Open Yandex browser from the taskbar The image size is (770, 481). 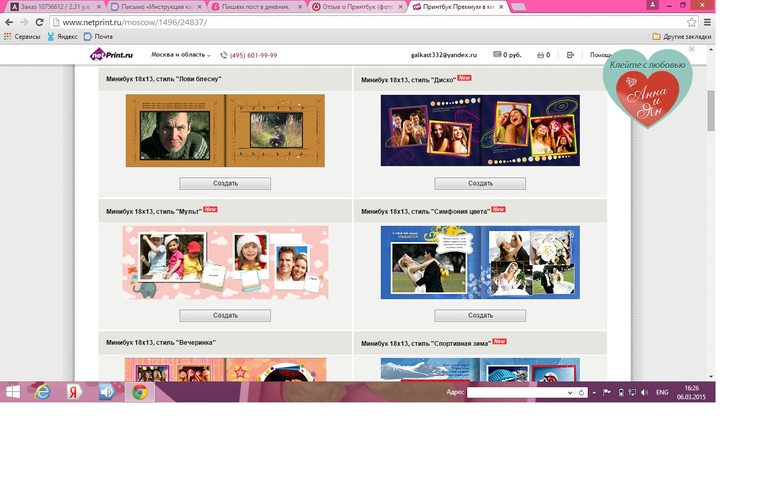tap(75, 392)
